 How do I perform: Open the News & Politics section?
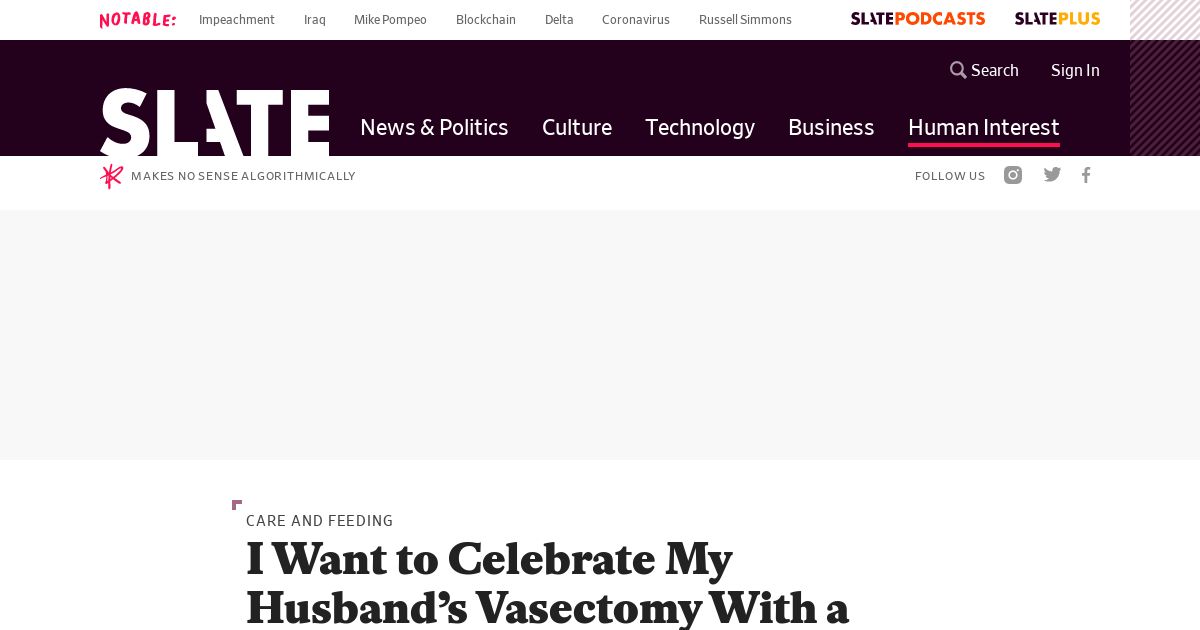pyautogui.click(x=434, y=127)
